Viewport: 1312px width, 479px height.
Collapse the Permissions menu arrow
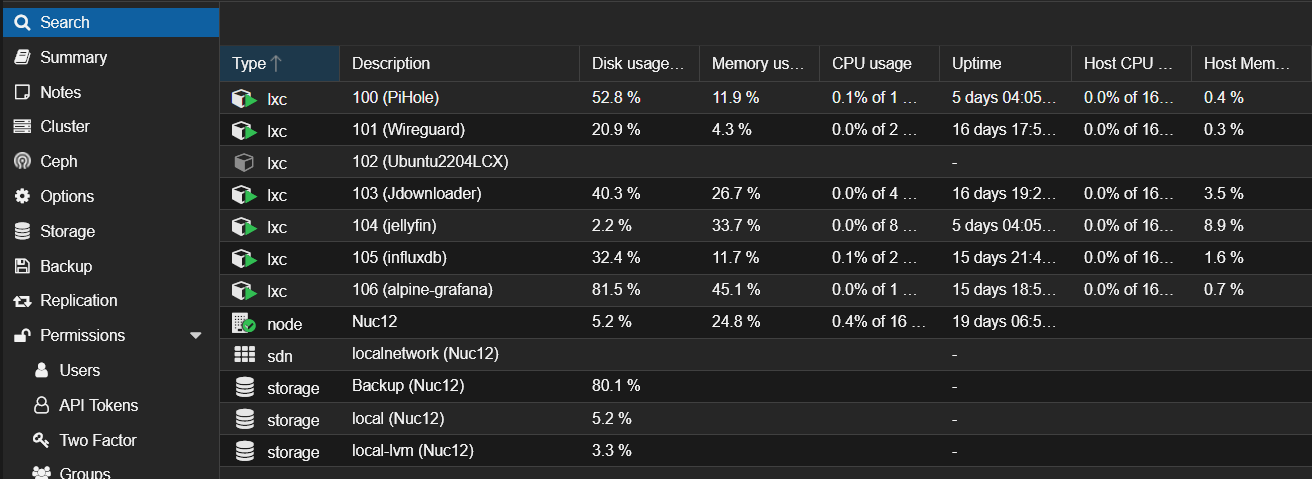[196, 336]
